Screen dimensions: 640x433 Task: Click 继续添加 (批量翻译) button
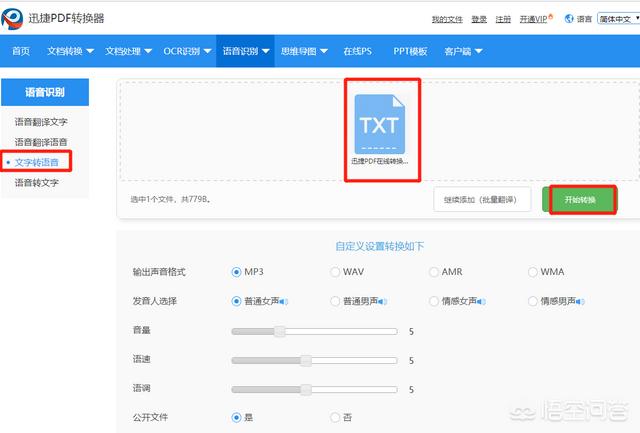[x=482, y=200]
